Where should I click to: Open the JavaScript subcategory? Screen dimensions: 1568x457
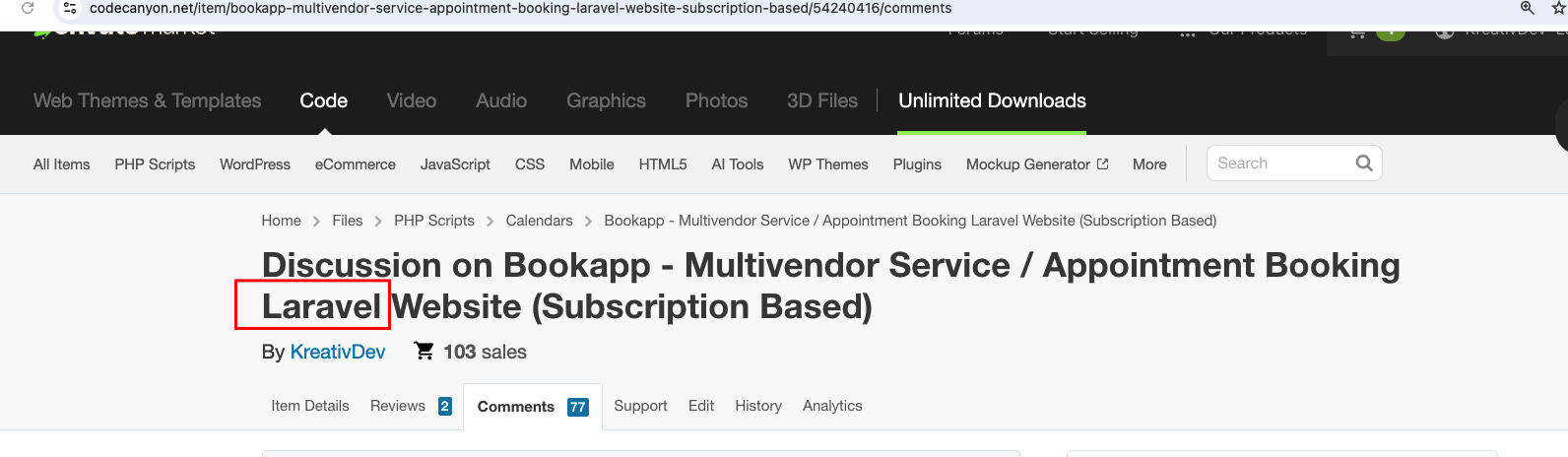(455, 164)
